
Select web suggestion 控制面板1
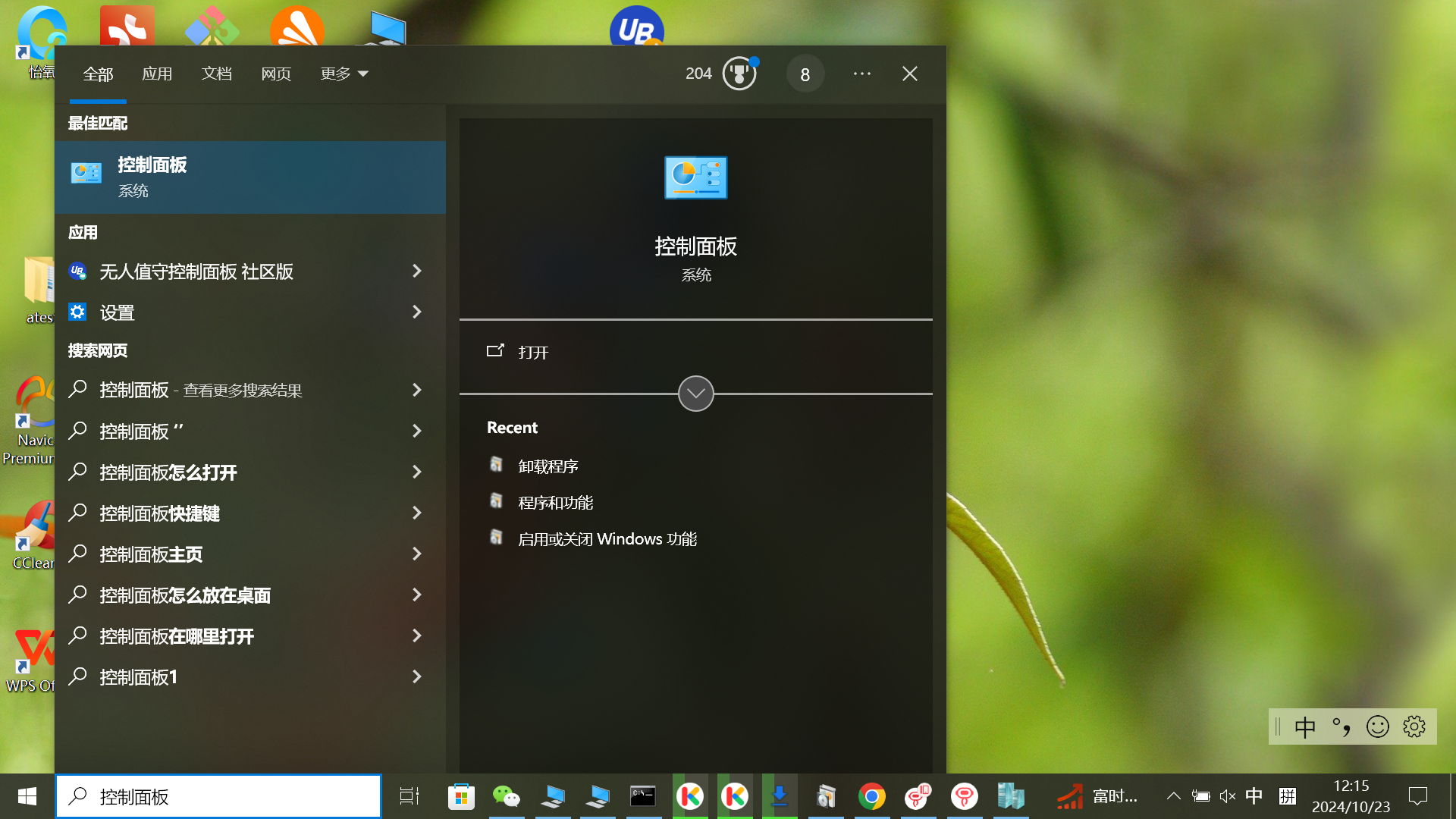(x=227, y=676)
